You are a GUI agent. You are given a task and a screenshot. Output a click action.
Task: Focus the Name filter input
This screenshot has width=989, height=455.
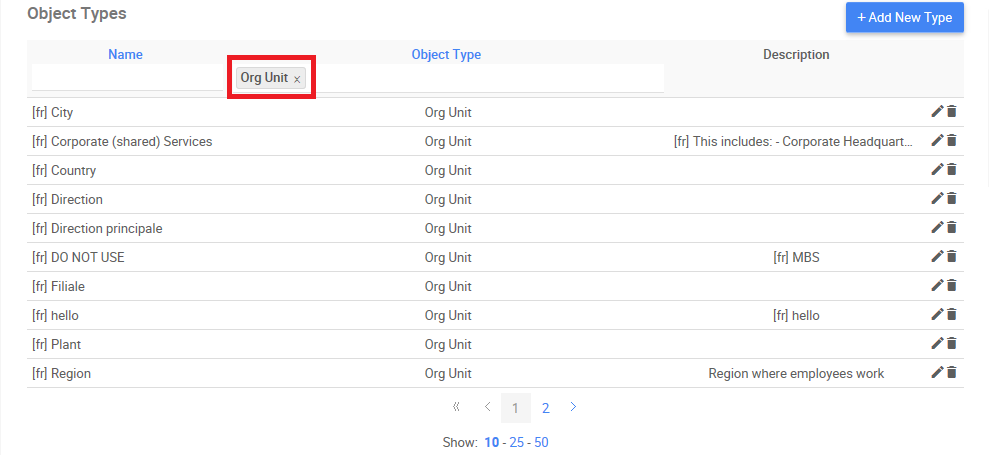(128, 78)
